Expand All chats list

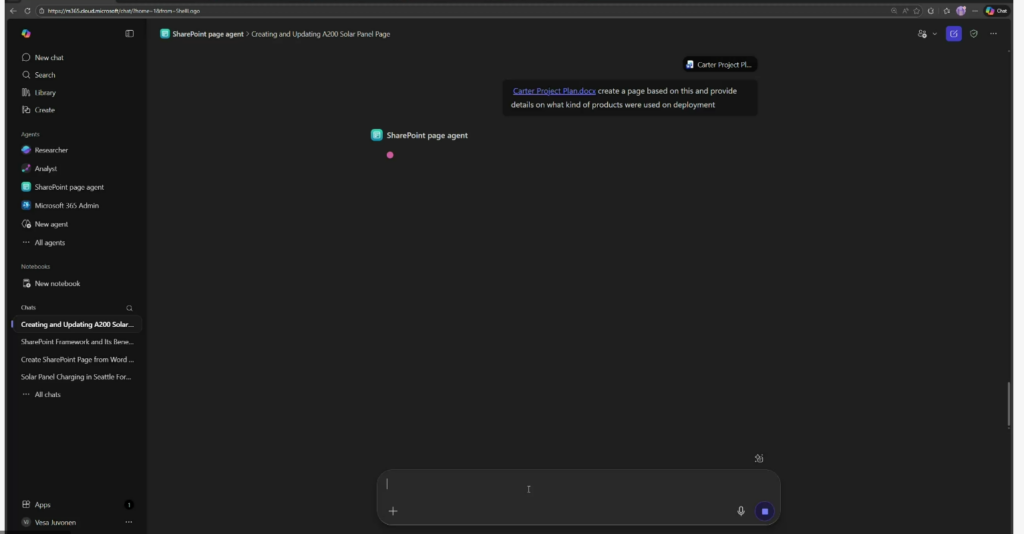42,394
